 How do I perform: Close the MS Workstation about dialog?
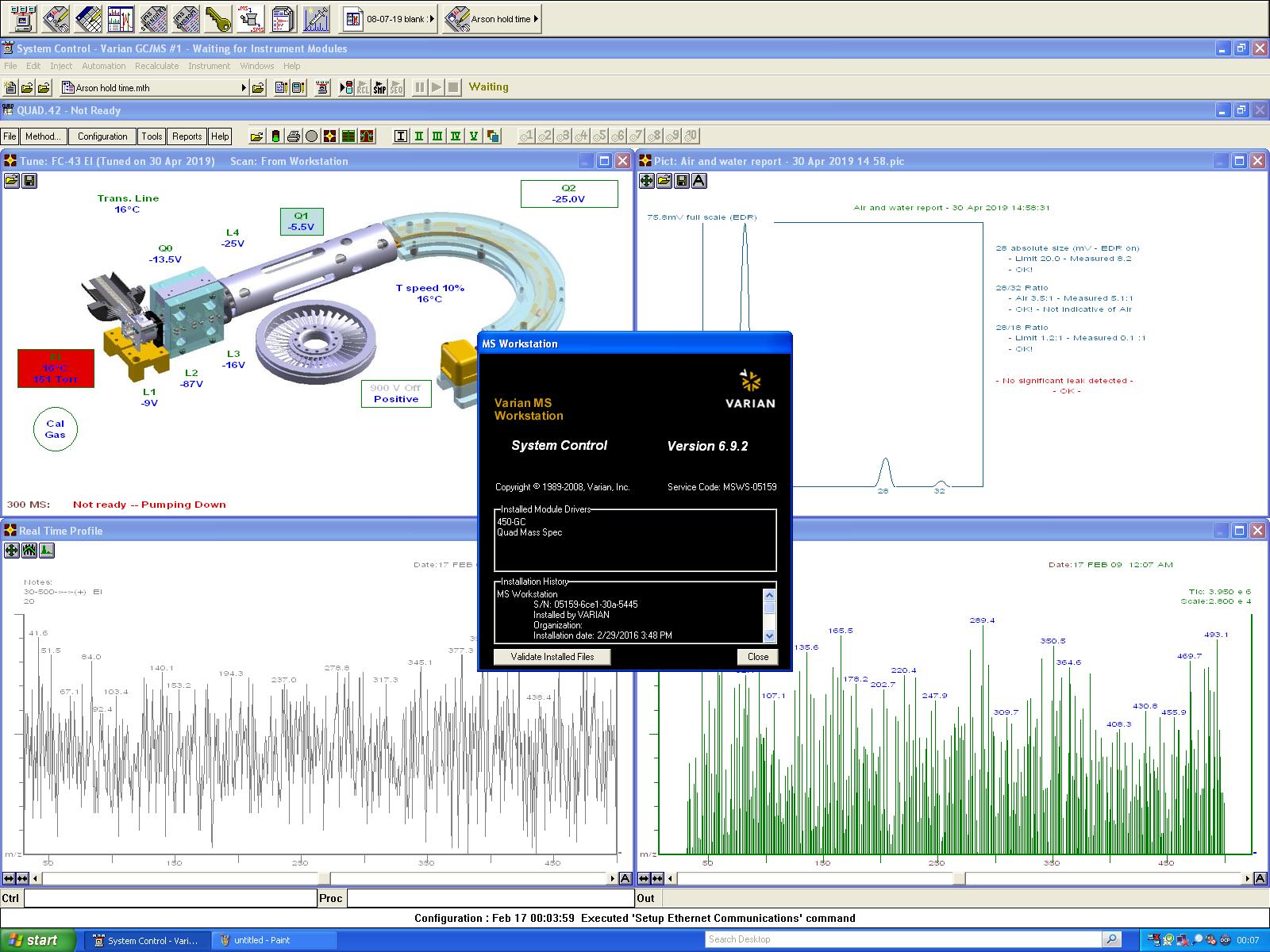[x=758, y=657]
